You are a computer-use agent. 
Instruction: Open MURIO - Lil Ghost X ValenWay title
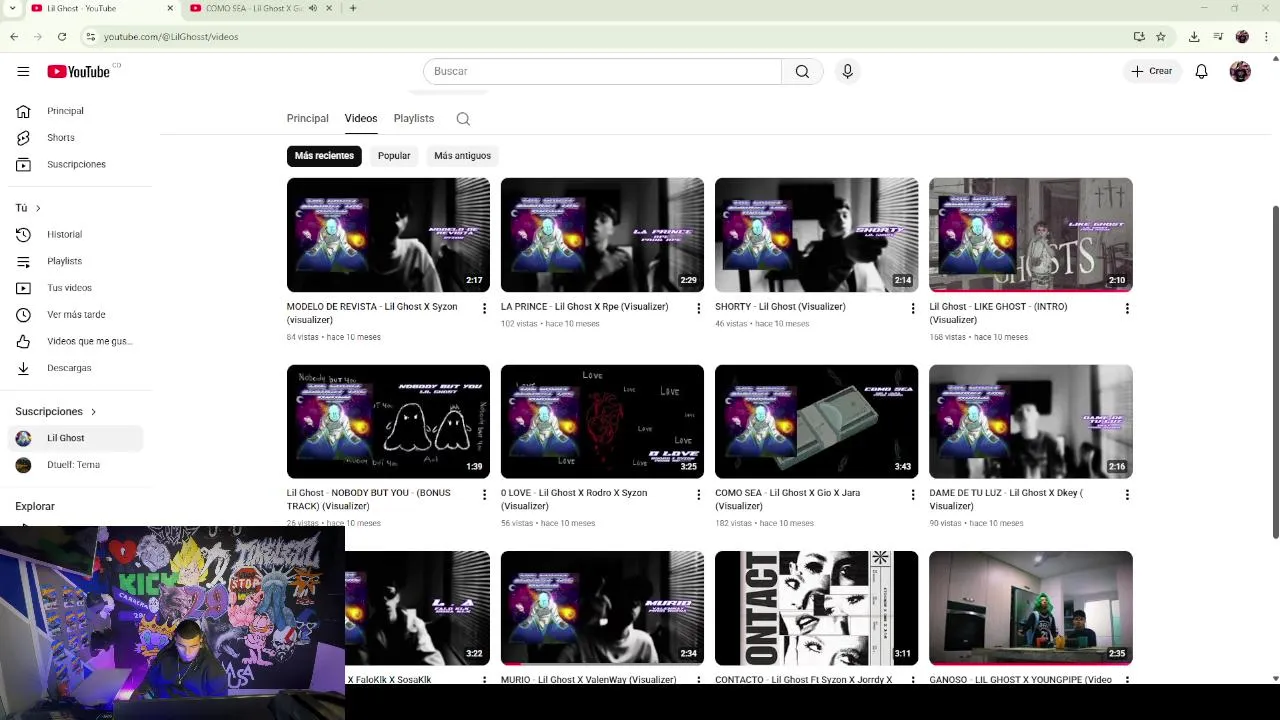click(588, 680)
